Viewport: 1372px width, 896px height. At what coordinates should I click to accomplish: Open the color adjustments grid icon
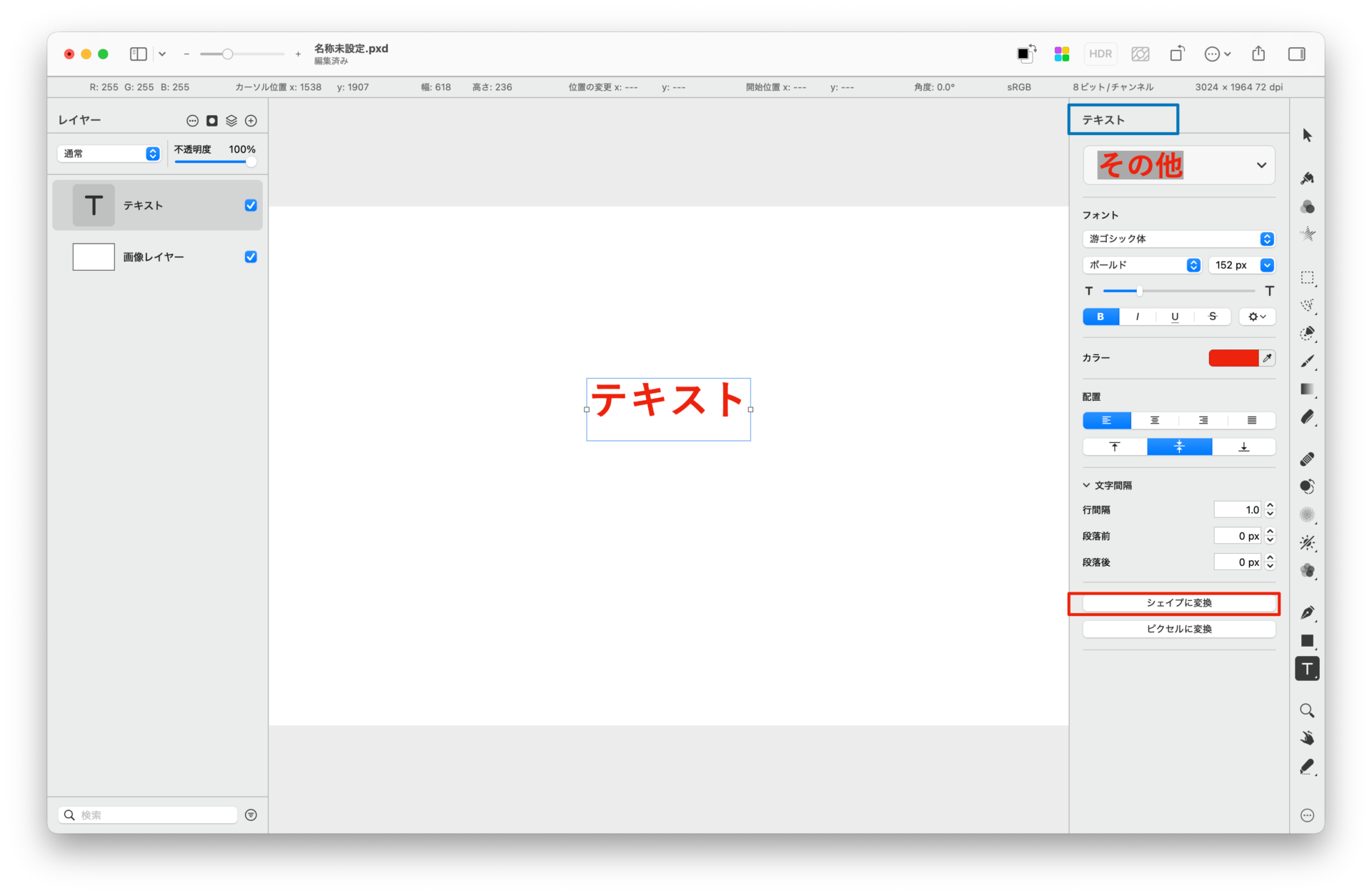[x=1061, y=54]
